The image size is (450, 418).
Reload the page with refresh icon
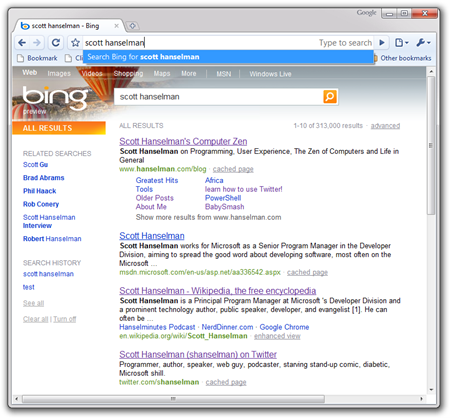(56, 43)
